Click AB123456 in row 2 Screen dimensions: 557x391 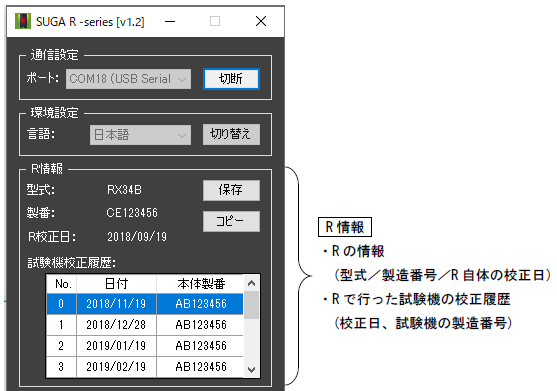201,346
